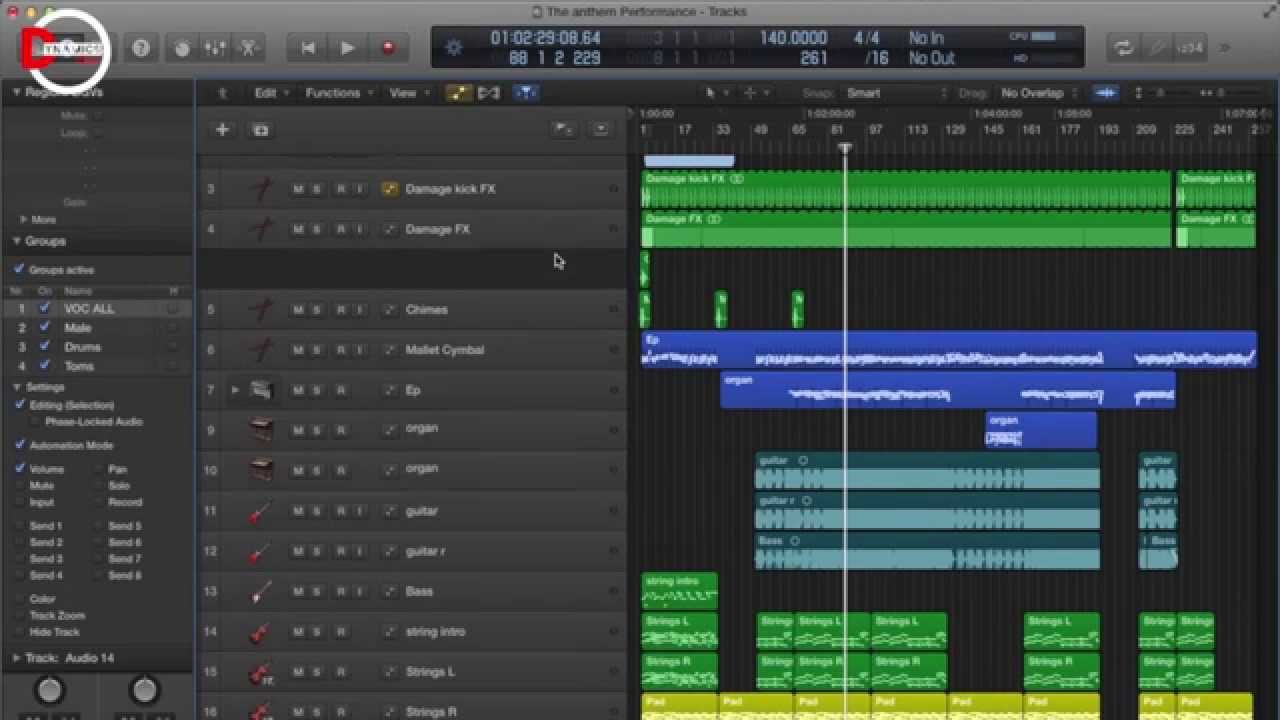The image size is (1280, 720).
Task: Open the Editors scissors button
Action: [x=249, y=47]
